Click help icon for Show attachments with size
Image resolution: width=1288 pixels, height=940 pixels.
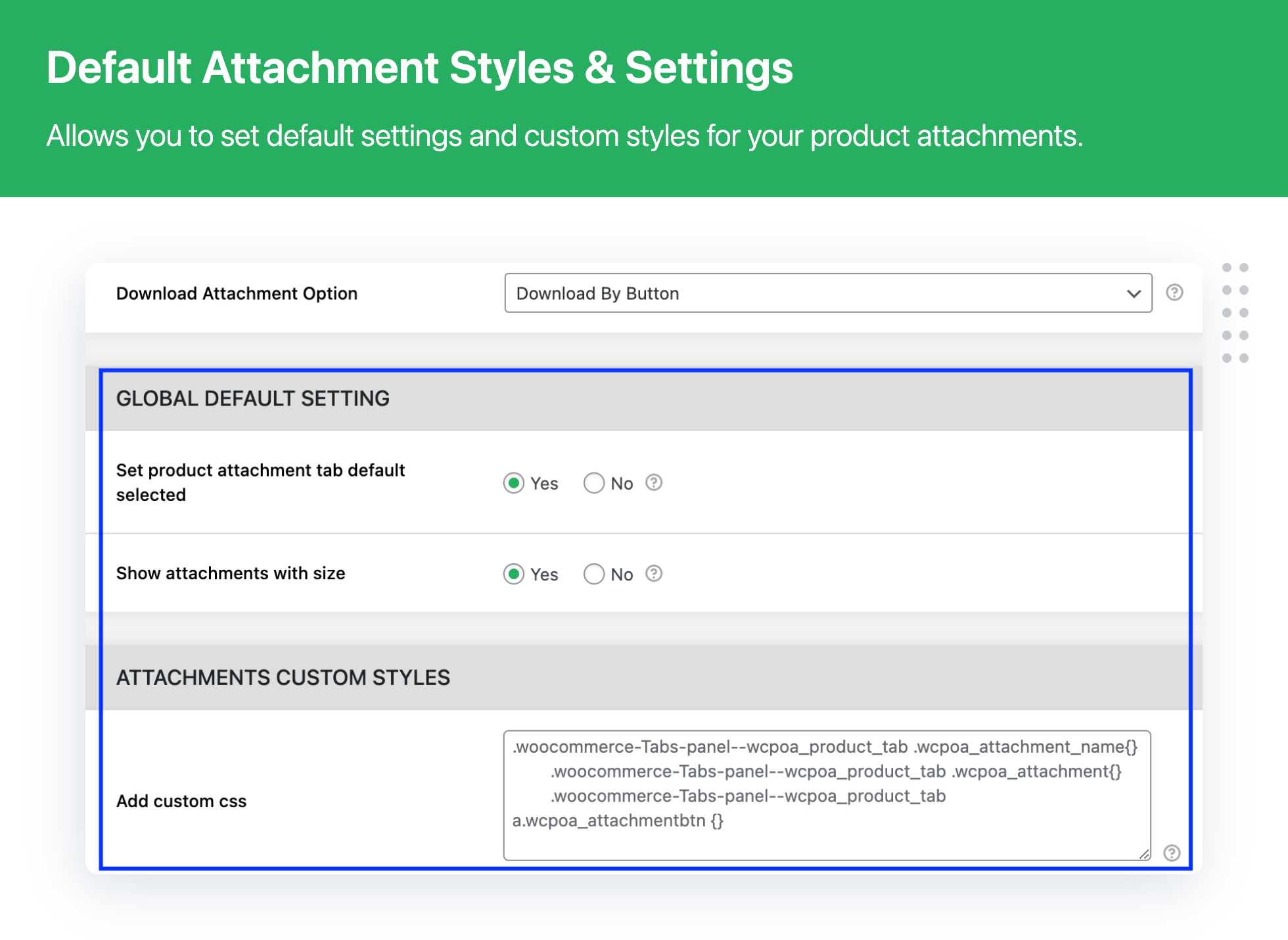[653, 573]
